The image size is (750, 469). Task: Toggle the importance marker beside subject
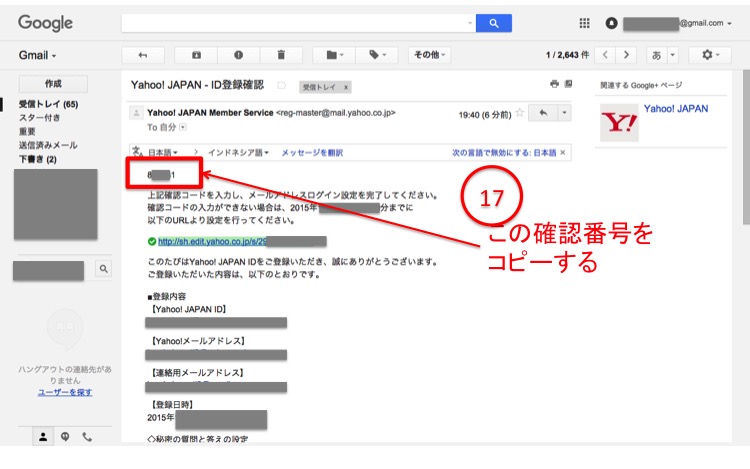point(281,85)
